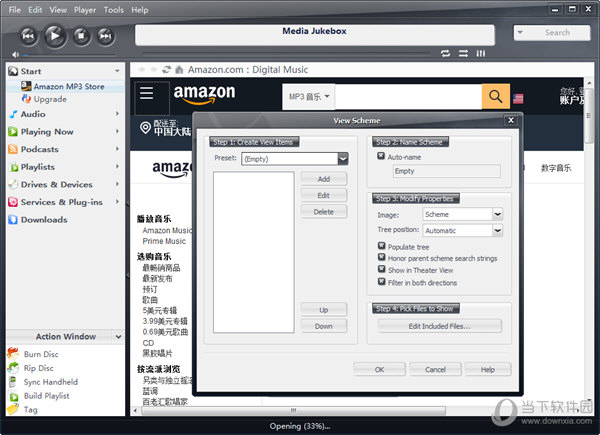Expand the Playing Now arrow
The image size is (600, 435).
[117, 131]
